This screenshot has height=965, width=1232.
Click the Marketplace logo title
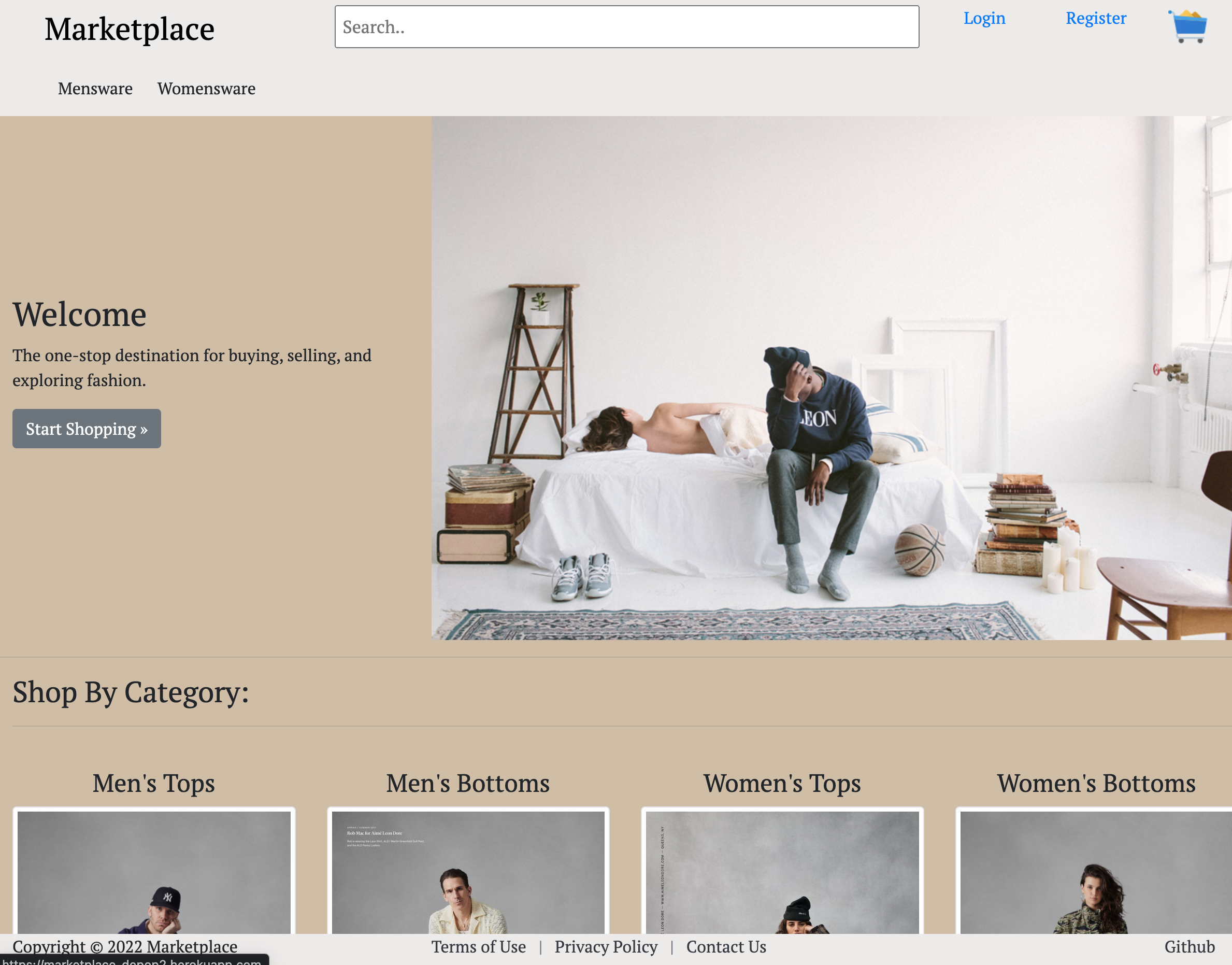click(130, 30)
